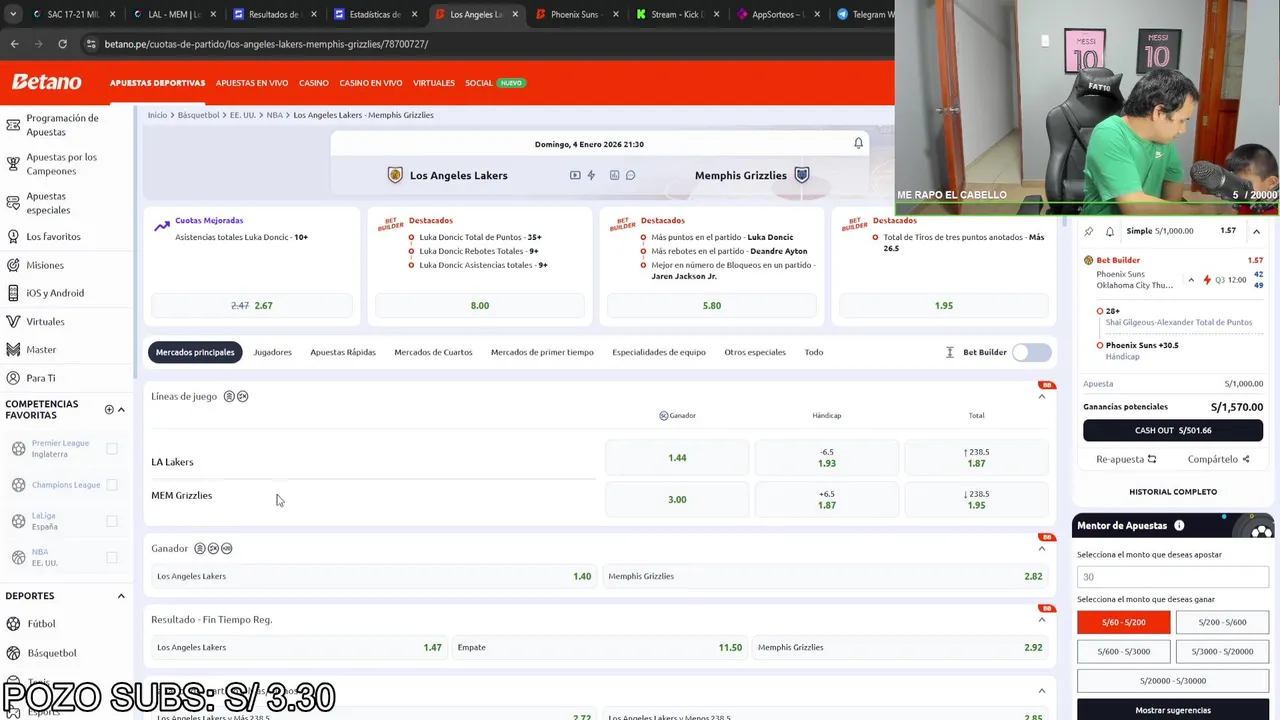
Task: Click the Betano logo
Action: (x=47, y=82)
